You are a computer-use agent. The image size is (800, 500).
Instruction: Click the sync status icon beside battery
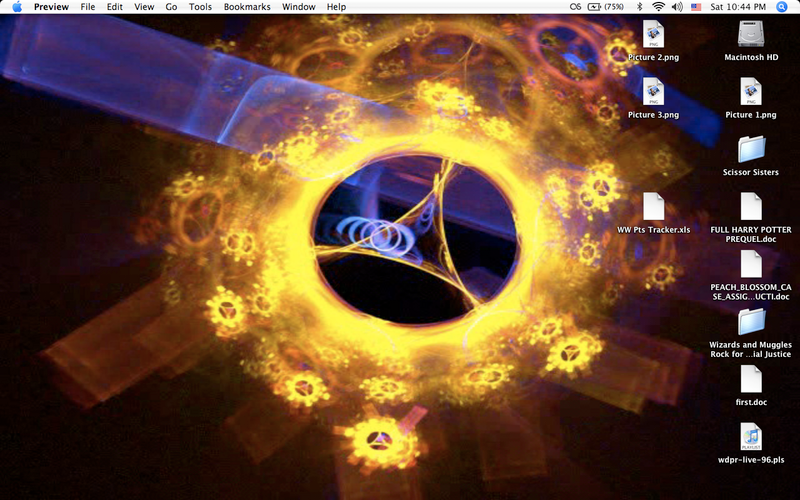tap(576, 7)
